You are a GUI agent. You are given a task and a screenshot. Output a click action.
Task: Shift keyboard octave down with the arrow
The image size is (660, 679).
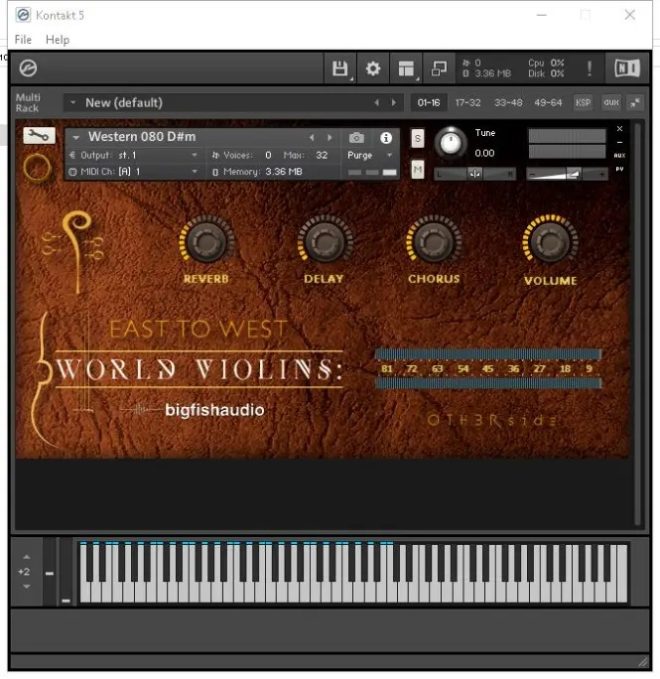tap(26, 587)
